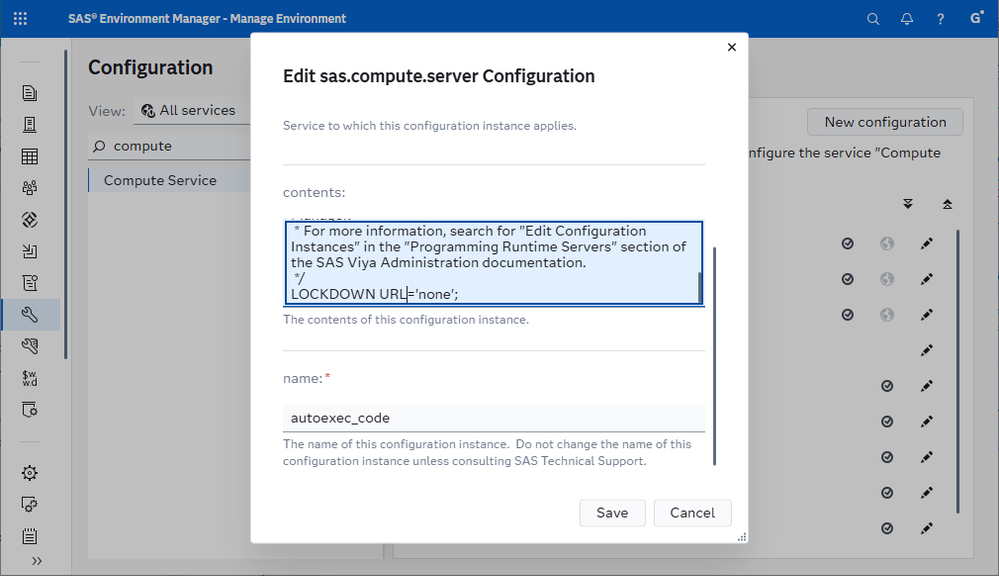Open search in the top banner
Screen dimensions: 999x576
click(x=873, y=18)
